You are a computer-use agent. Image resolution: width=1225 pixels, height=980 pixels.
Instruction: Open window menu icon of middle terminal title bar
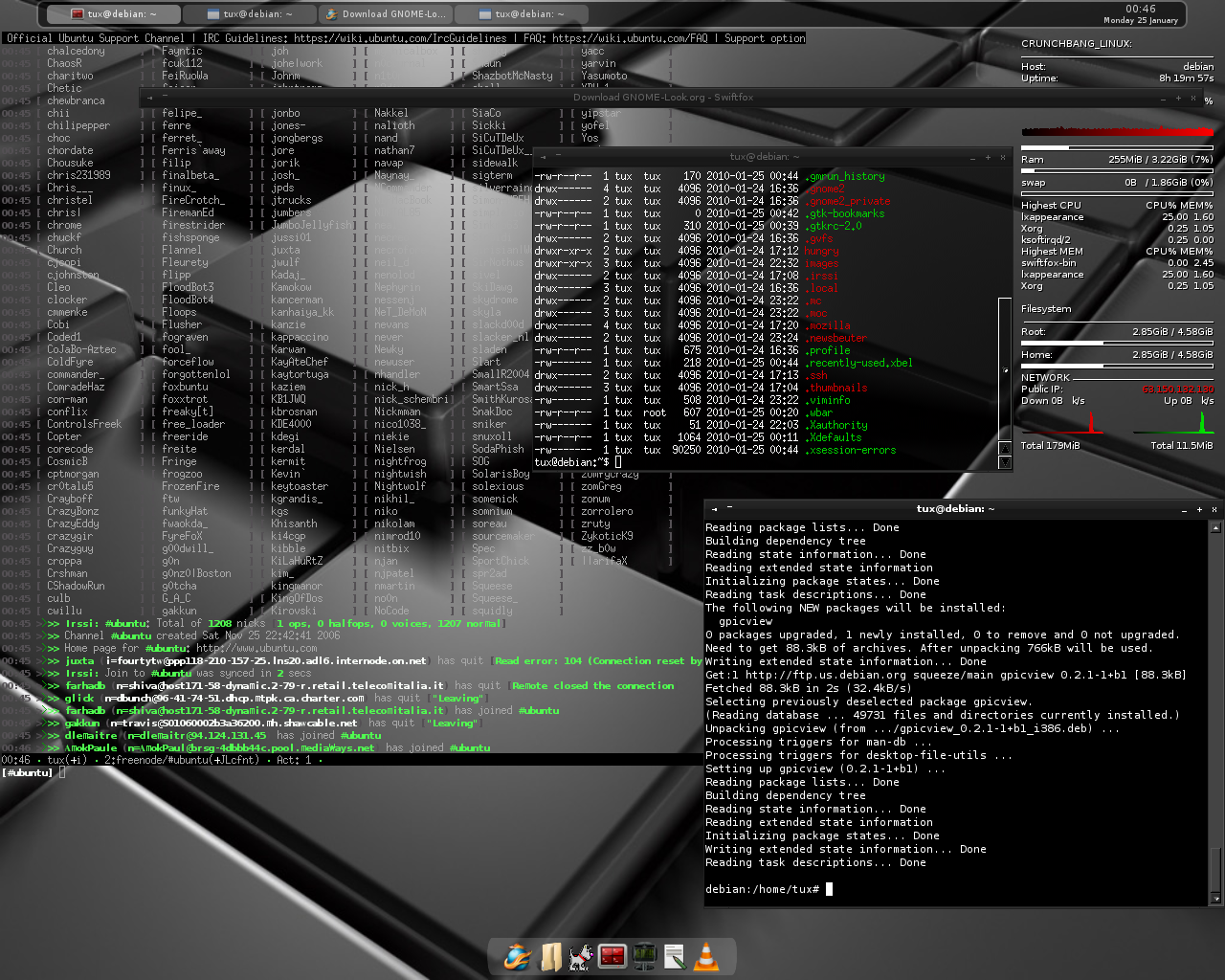coord(543,156)
